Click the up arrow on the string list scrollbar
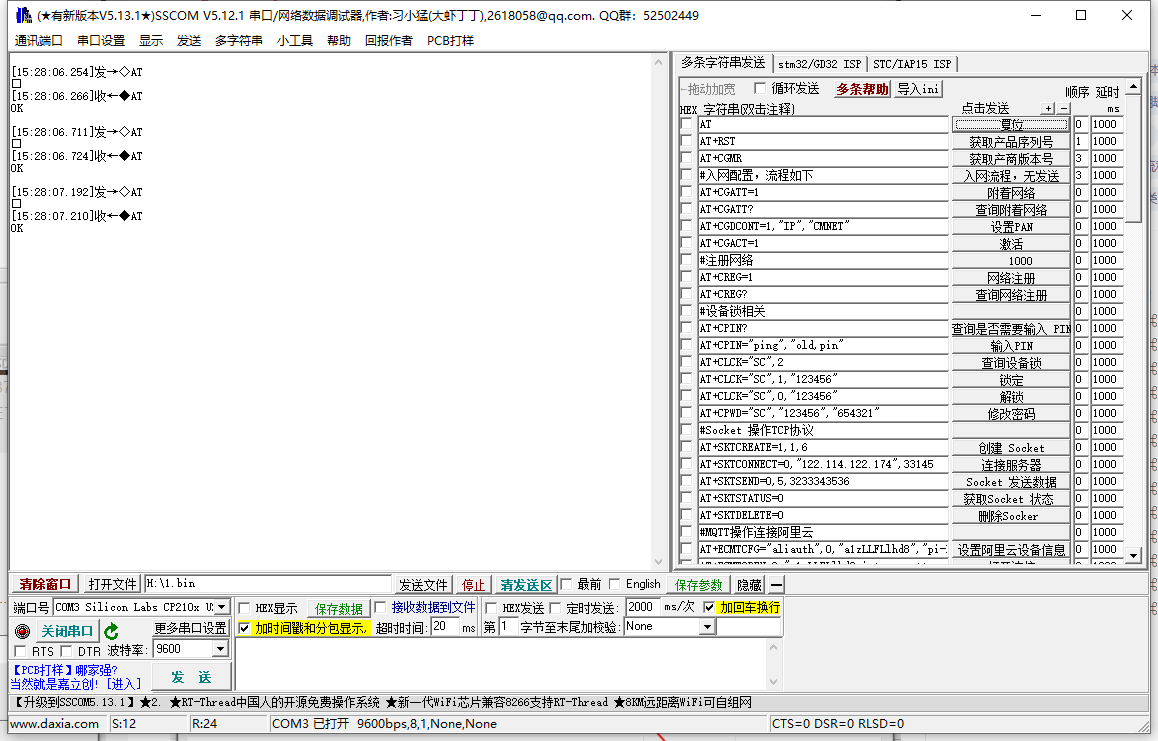The image size is (1158, 741). coord(1134,88)
